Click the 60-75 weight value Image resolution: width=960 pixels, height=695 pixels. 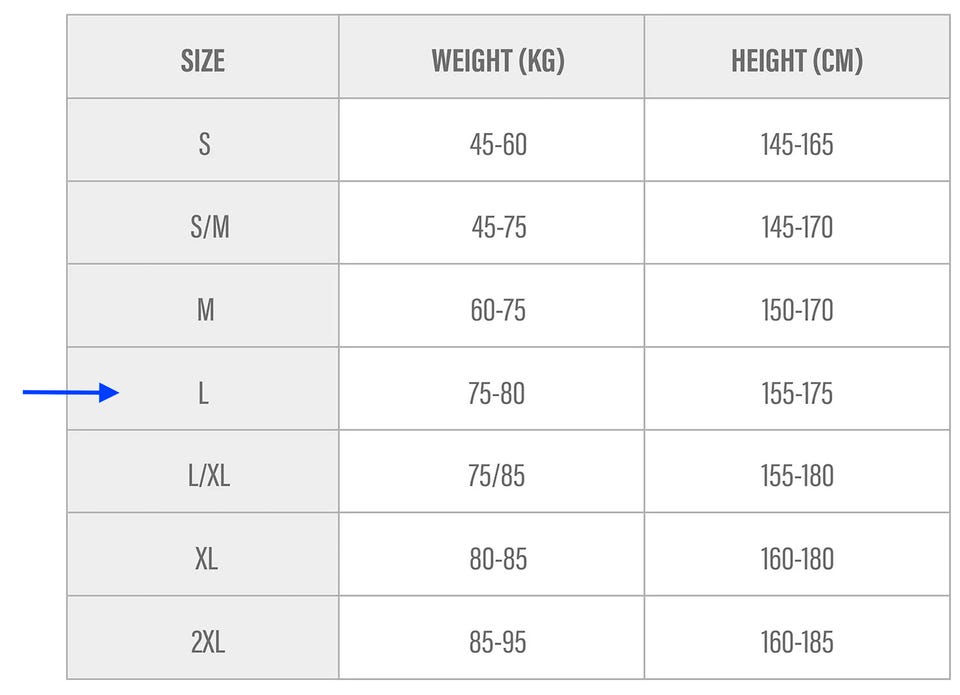coord(498,310)
